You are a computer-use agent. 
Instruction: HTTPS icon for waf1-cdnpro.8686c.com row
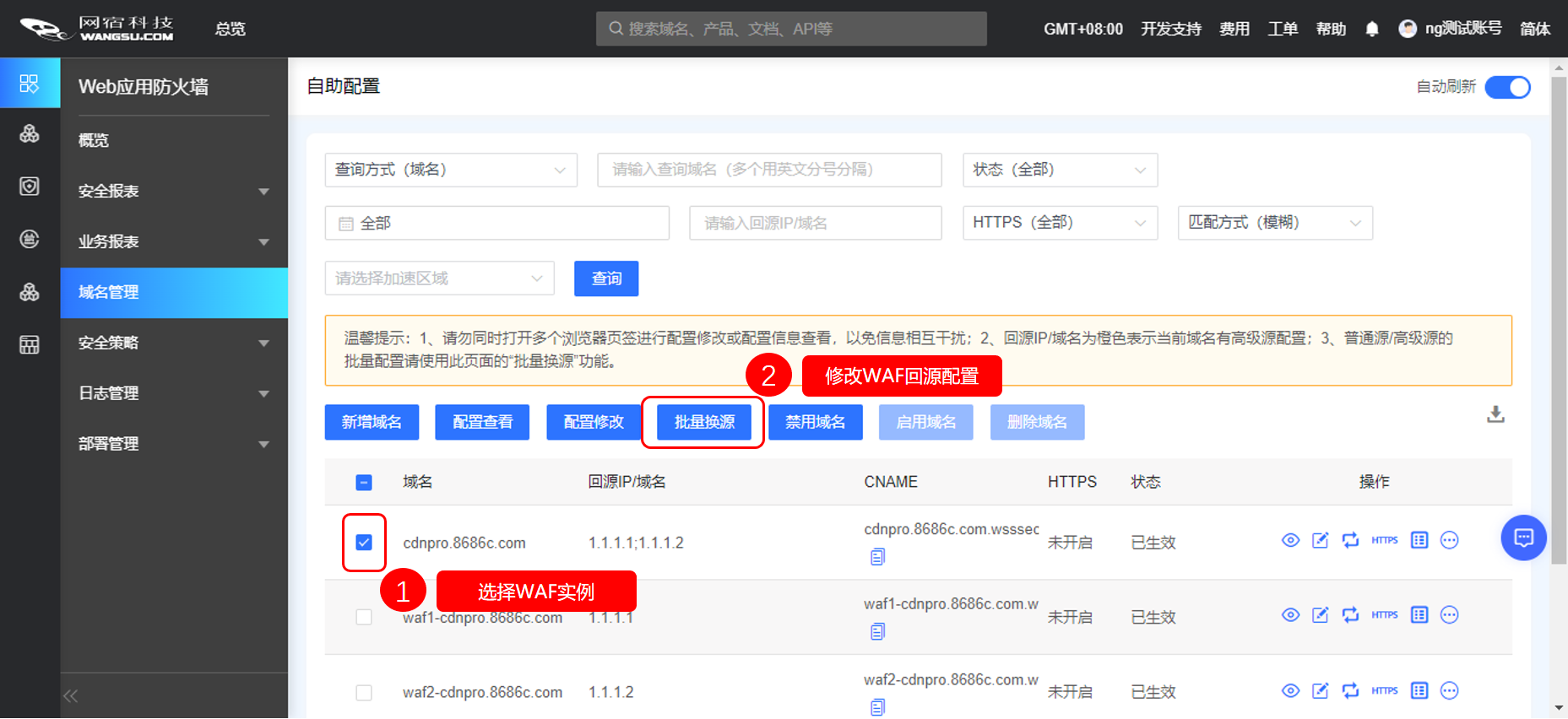1385,614
